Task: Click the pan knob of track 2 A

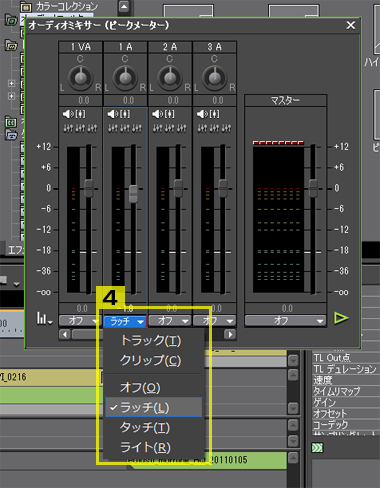Action: [170, 78]
